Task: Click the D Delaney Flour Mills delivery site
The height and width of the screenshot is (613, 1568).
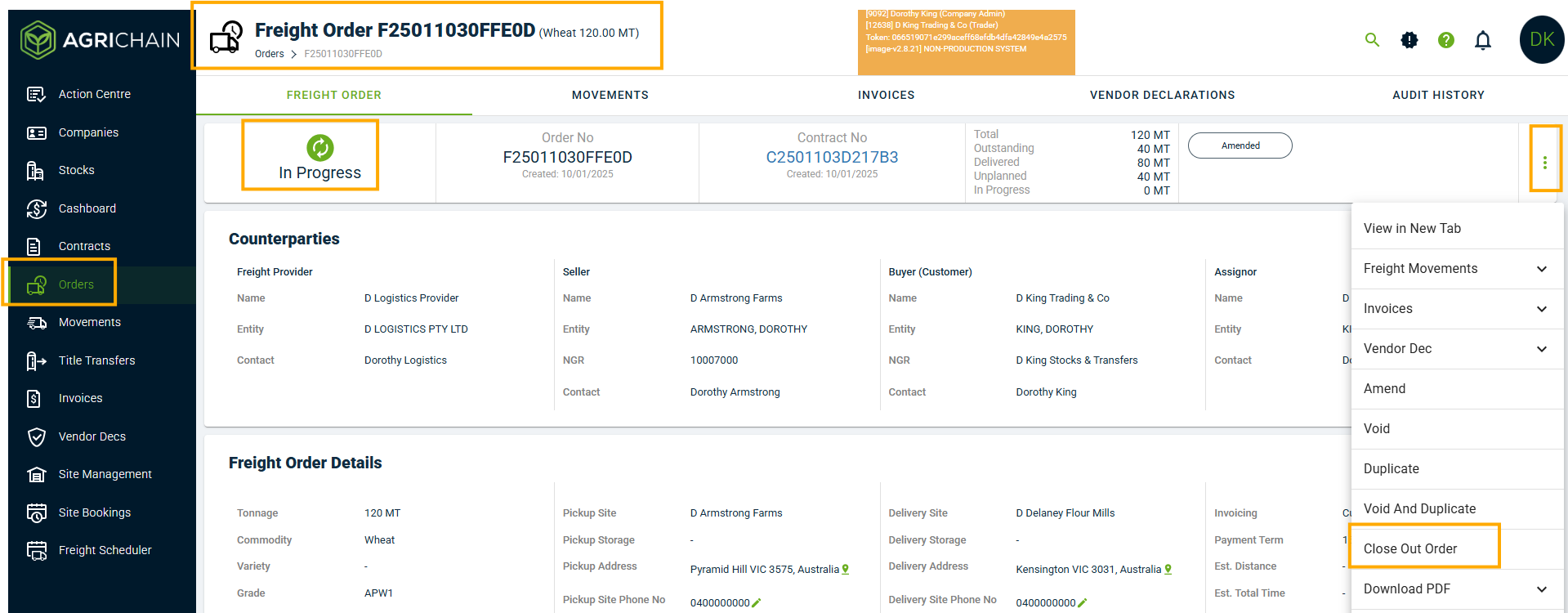Action: click(1065, 513)
